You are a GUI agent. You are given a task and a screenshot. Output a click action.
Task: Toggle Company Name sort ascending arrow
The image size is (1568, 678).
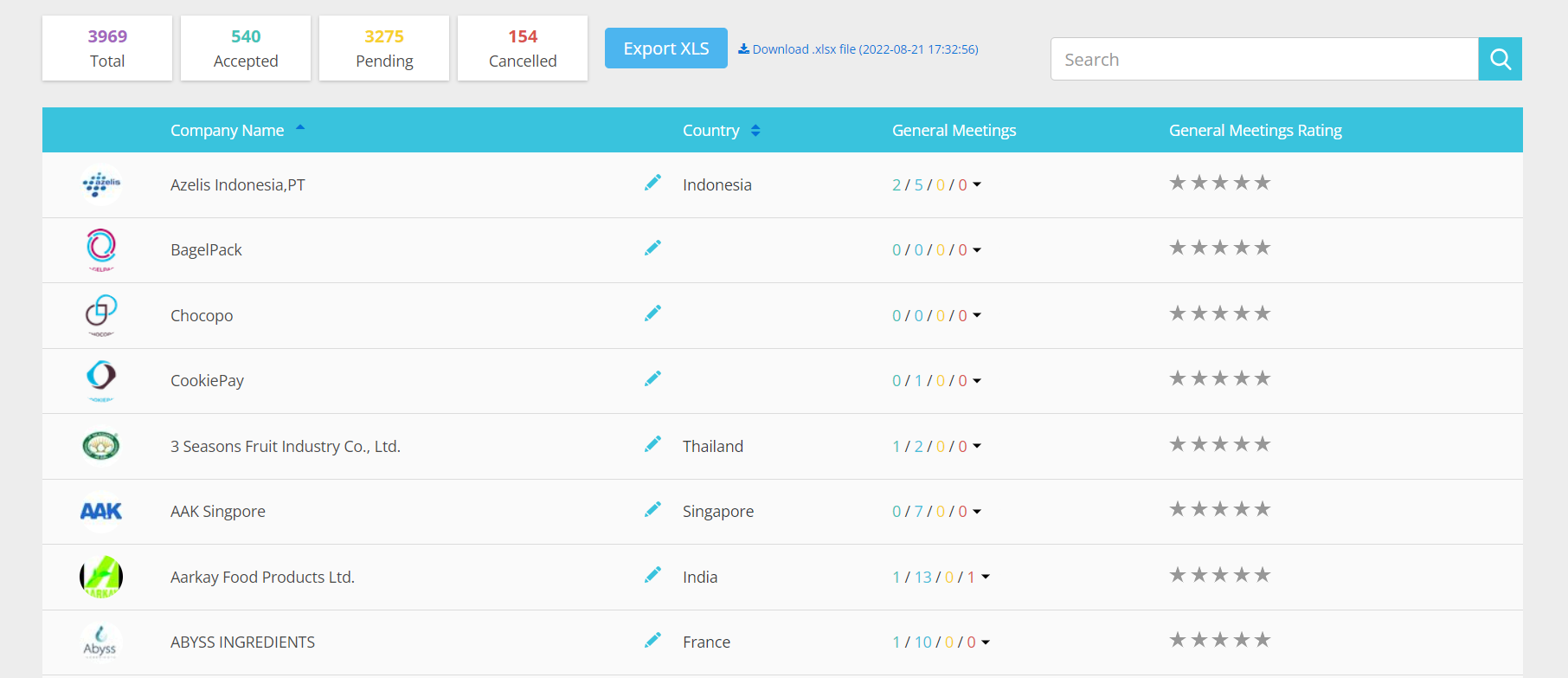coord(300,127)
